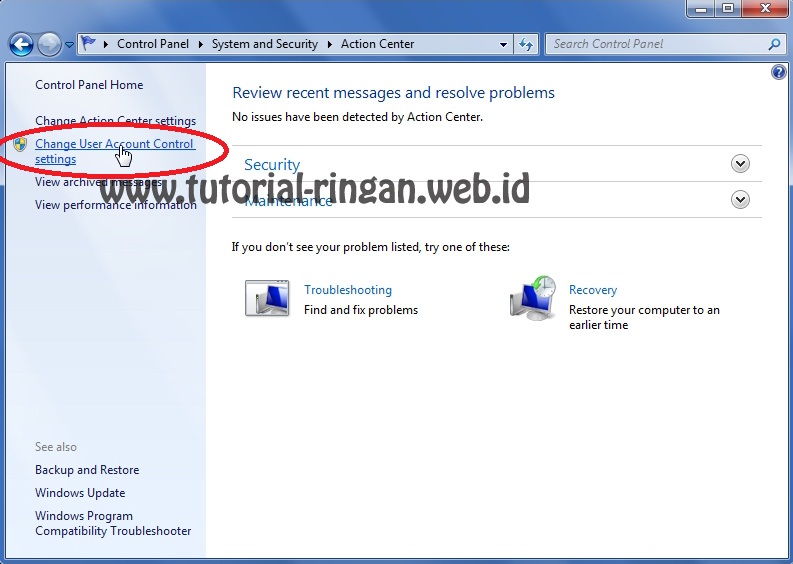The height and width of the screenshot is (564, 793).
Task: Click 'Review recent messages and resolve problems' heading
Action: (393, 93)
